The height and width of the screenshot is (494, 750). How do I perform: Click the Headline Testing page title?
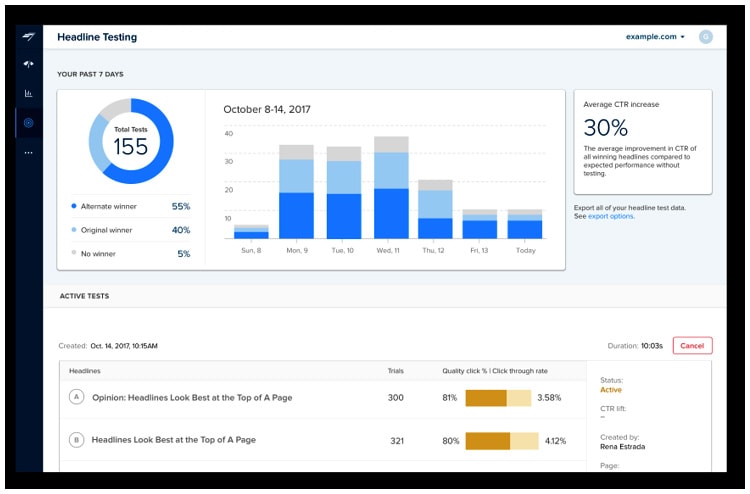pos(97,37)
